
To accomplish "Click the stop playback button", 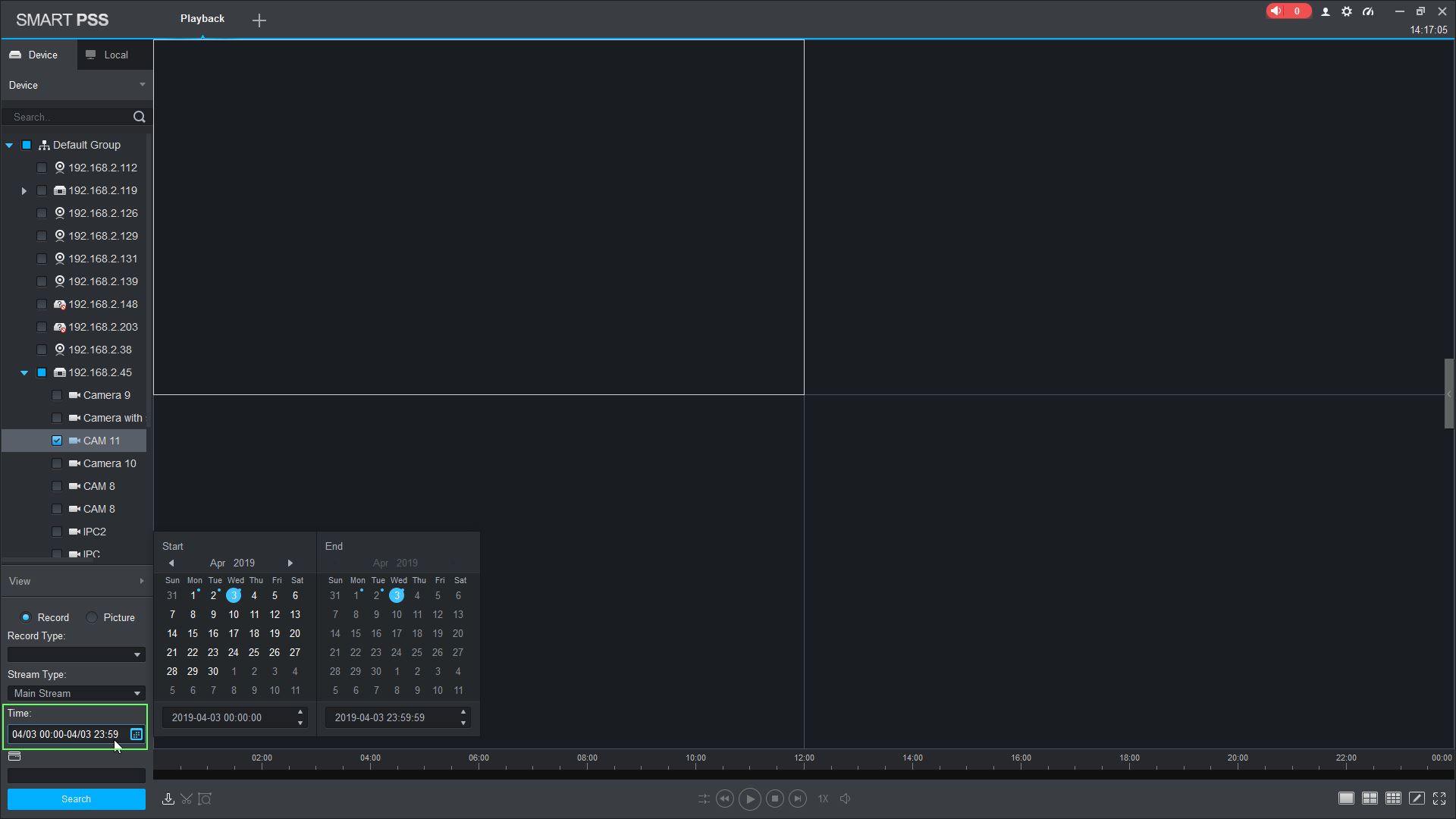I will point(774,799).
